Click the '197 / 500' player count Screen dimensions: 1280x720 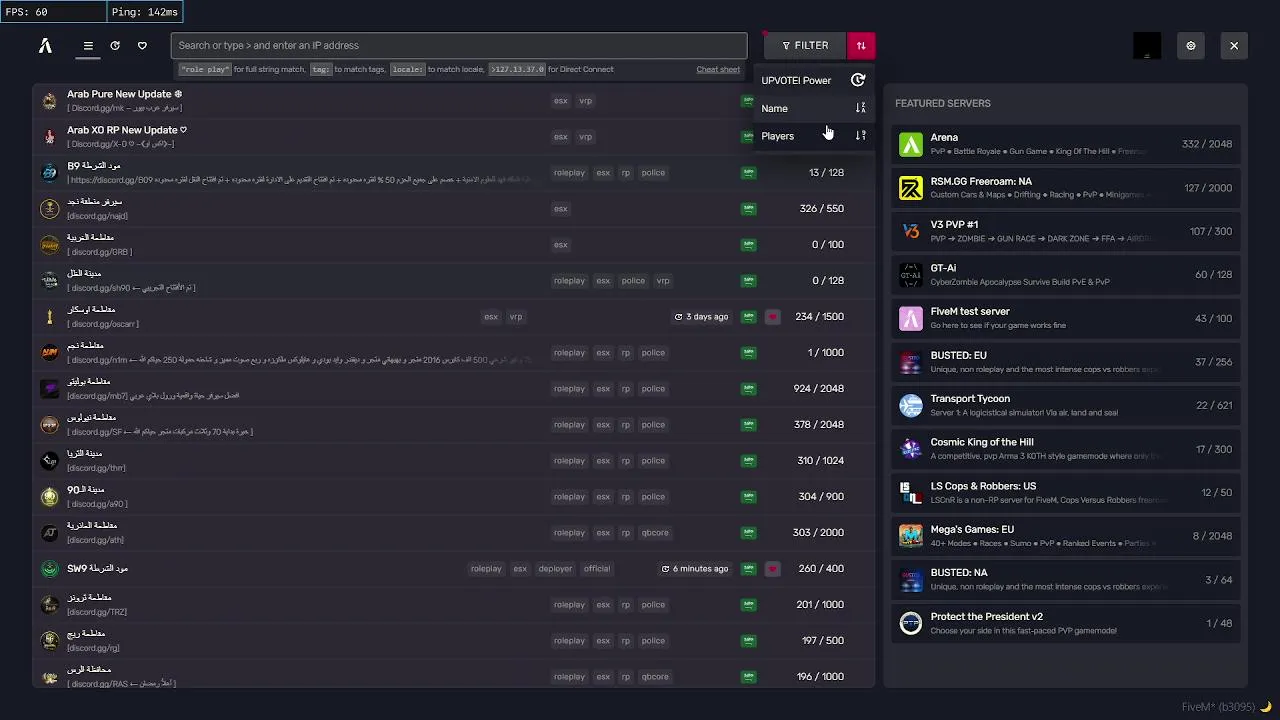[823, 641]
